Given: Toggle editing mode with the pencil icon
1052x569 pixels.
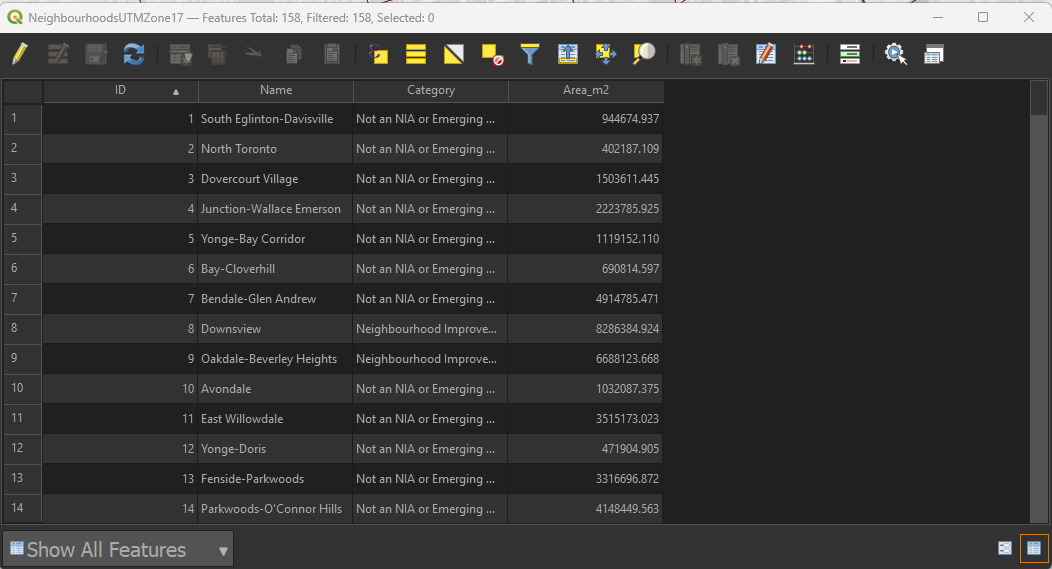Looking at the screenshot, I should [20, 54].
